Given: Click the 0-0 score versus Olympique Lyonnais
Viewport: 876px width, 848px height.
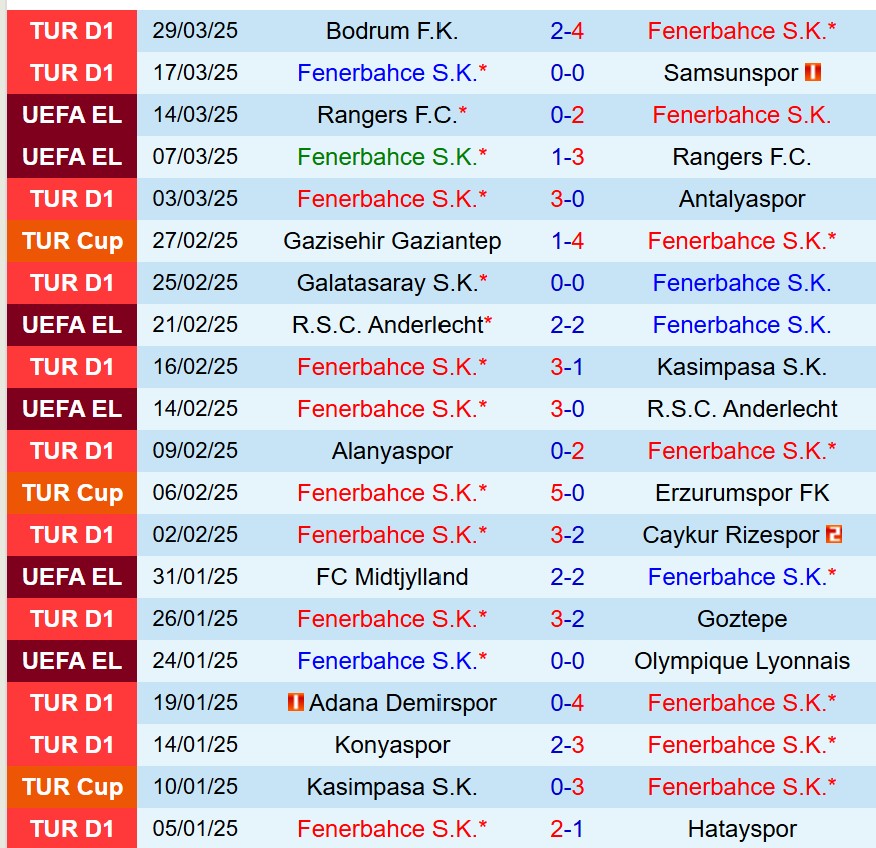Looking at the screenshot, I should coord(567,661).
